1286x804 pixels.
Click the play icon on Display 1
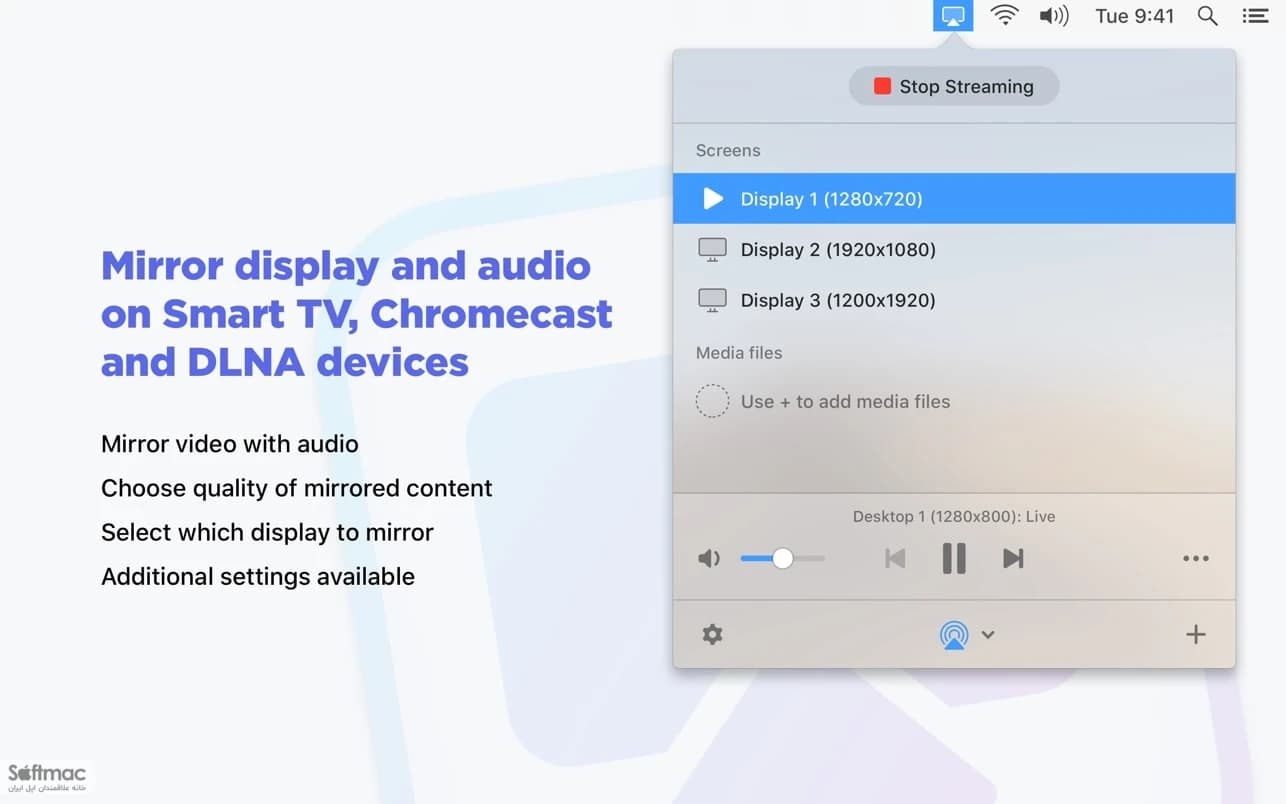click(713, 199)
